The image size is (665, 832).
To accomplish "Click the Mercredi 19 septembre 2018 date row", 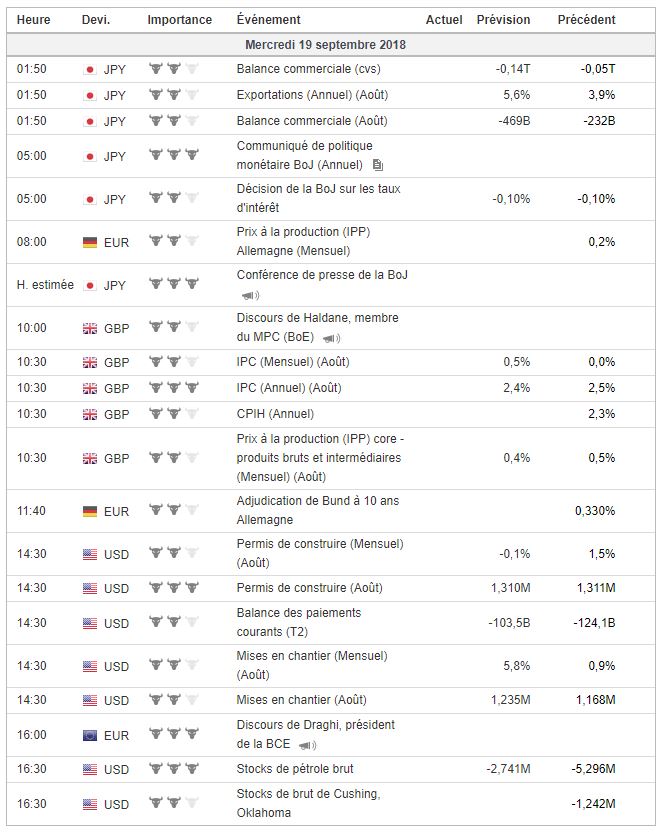I will [325, 45].
